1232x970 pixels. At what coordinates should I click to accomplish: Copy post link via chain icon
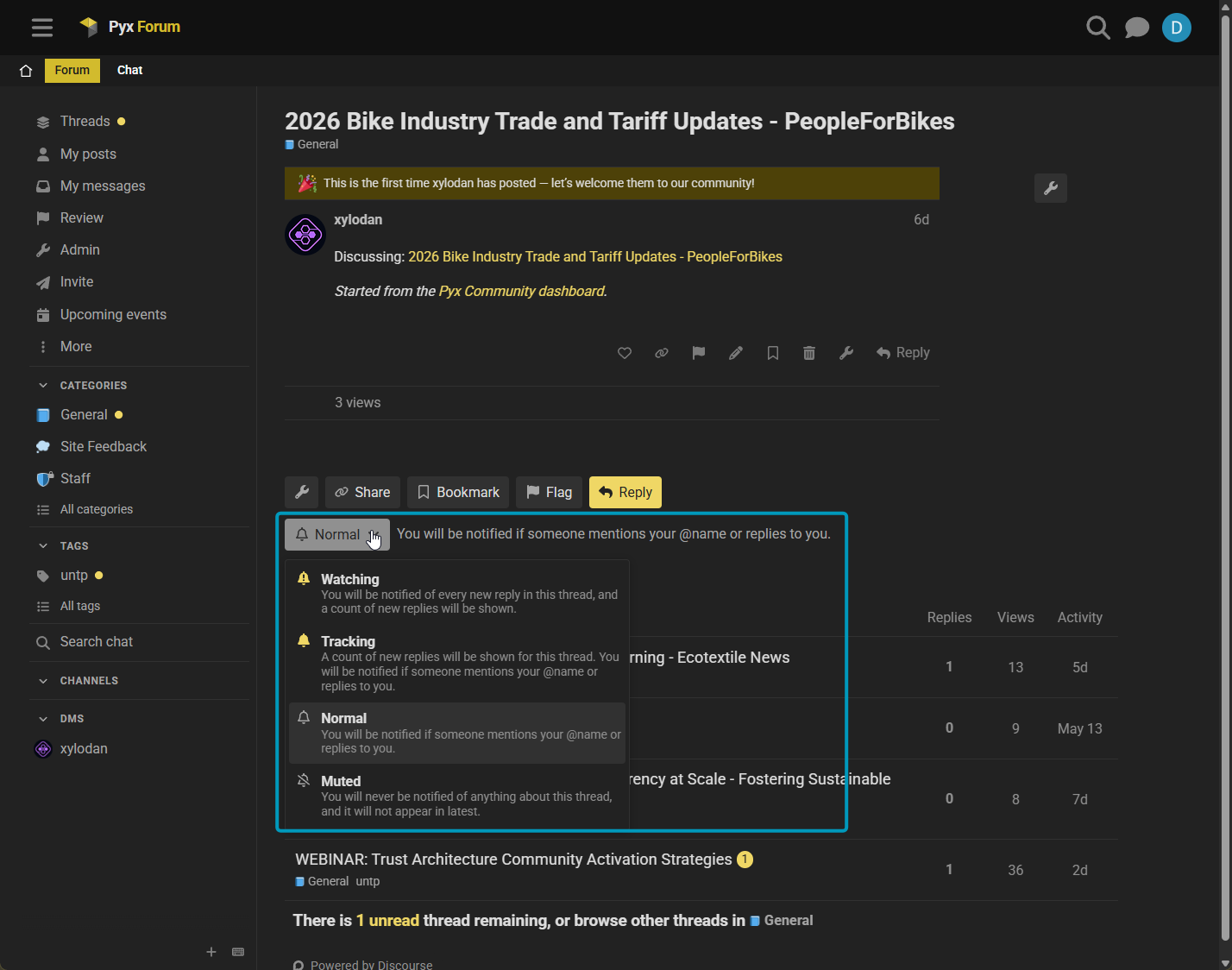point(662,353)
